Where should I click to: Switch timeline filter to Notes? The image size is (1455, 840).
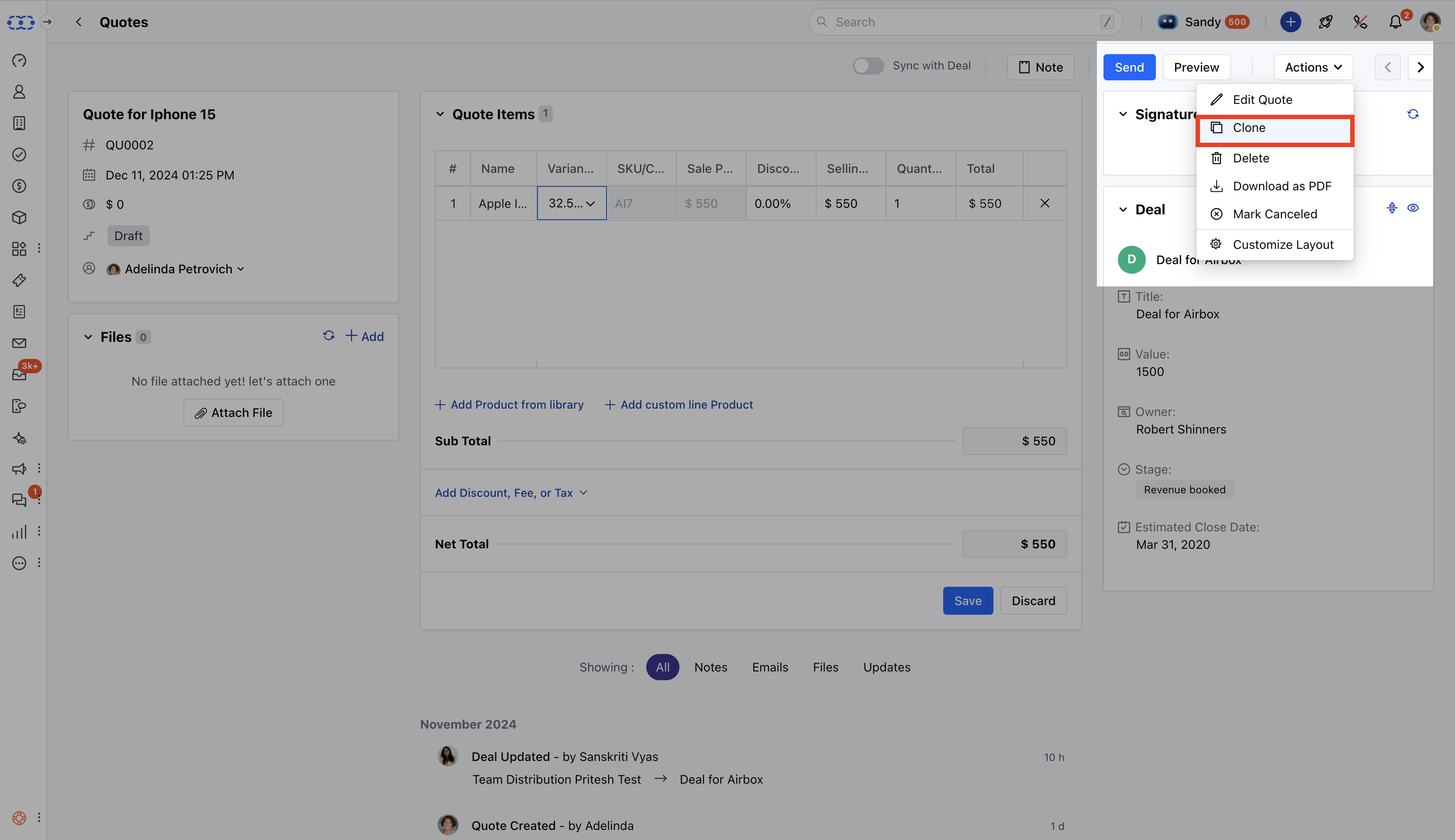click(x=710, y=668)
